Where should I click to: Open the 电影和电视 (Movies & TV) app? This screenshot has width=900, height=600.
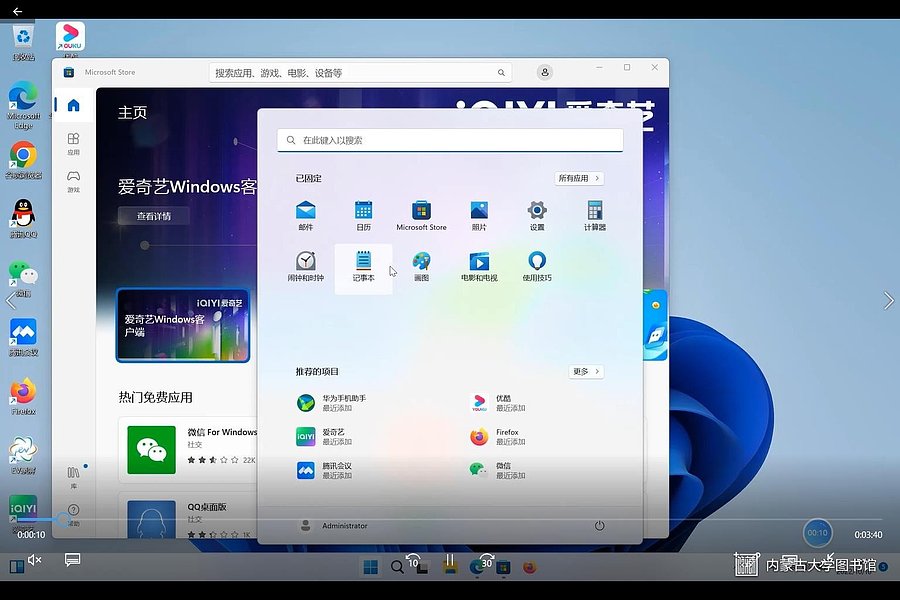coord(479,266)
